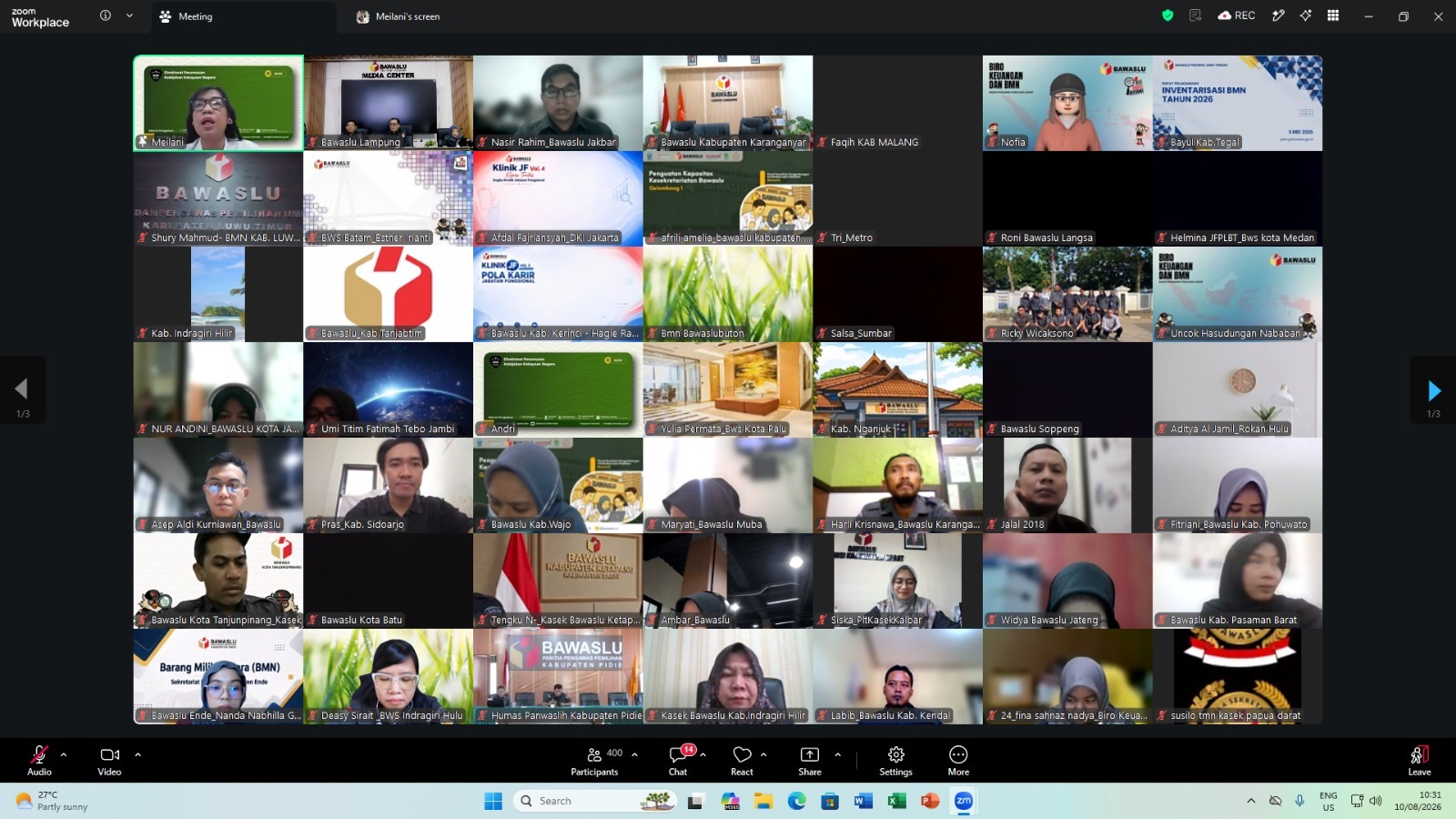Click the name label 'Labib_Bawaslu Kab. Kendal'

(x=889, y=715)
